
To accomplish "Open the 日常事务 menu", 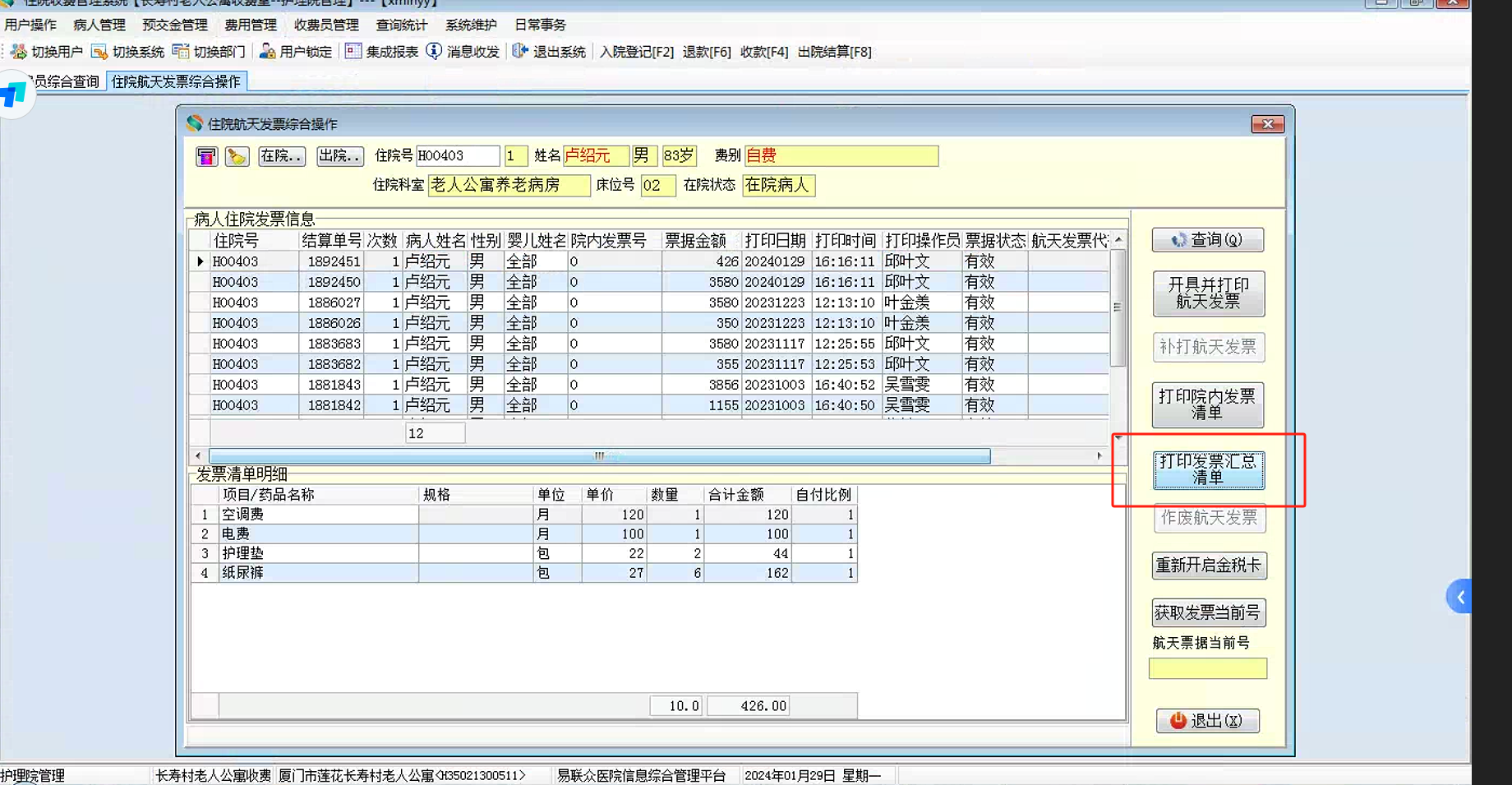I will coord(540,25).
